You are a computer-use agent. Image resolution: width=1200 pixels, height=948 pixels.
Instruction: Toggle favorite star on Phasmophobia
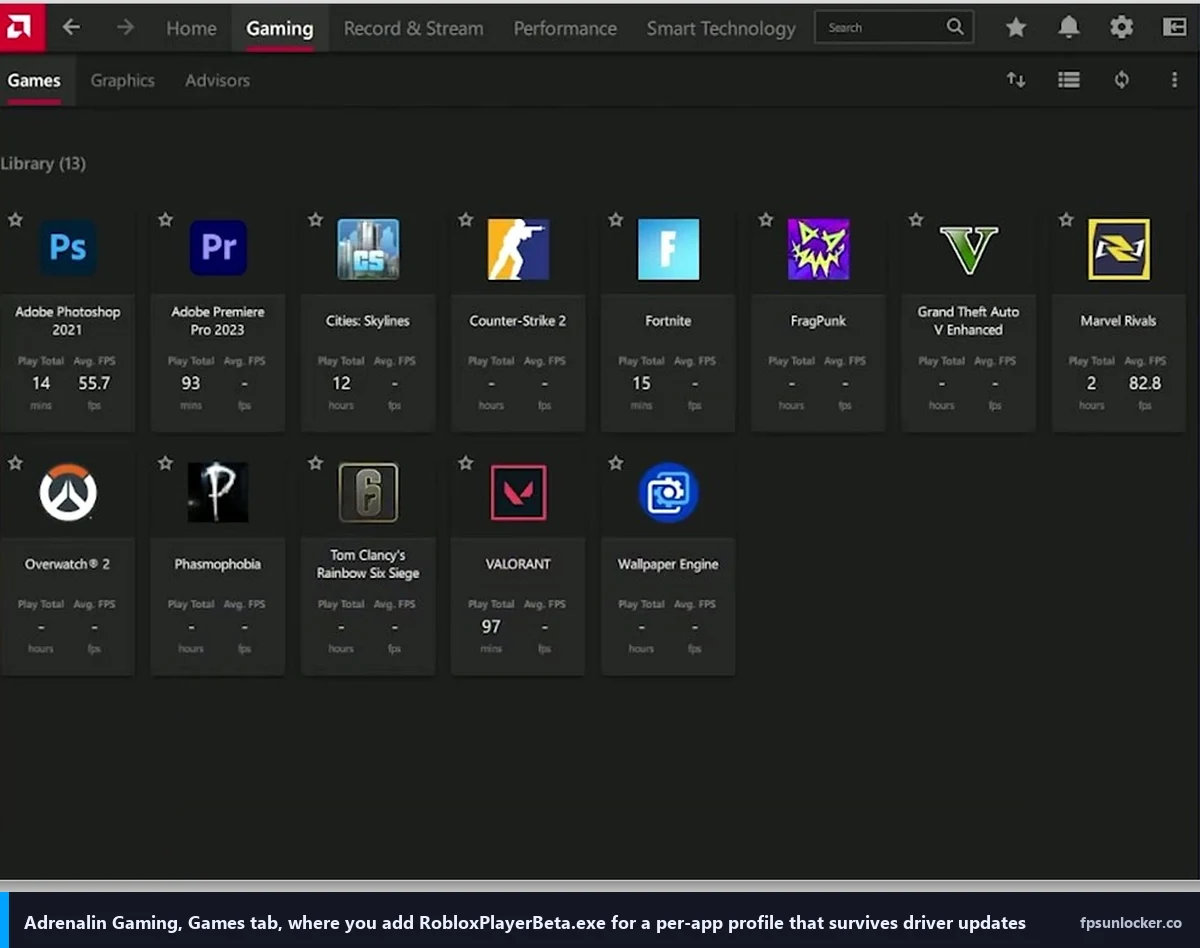click(x=165, y=463)
